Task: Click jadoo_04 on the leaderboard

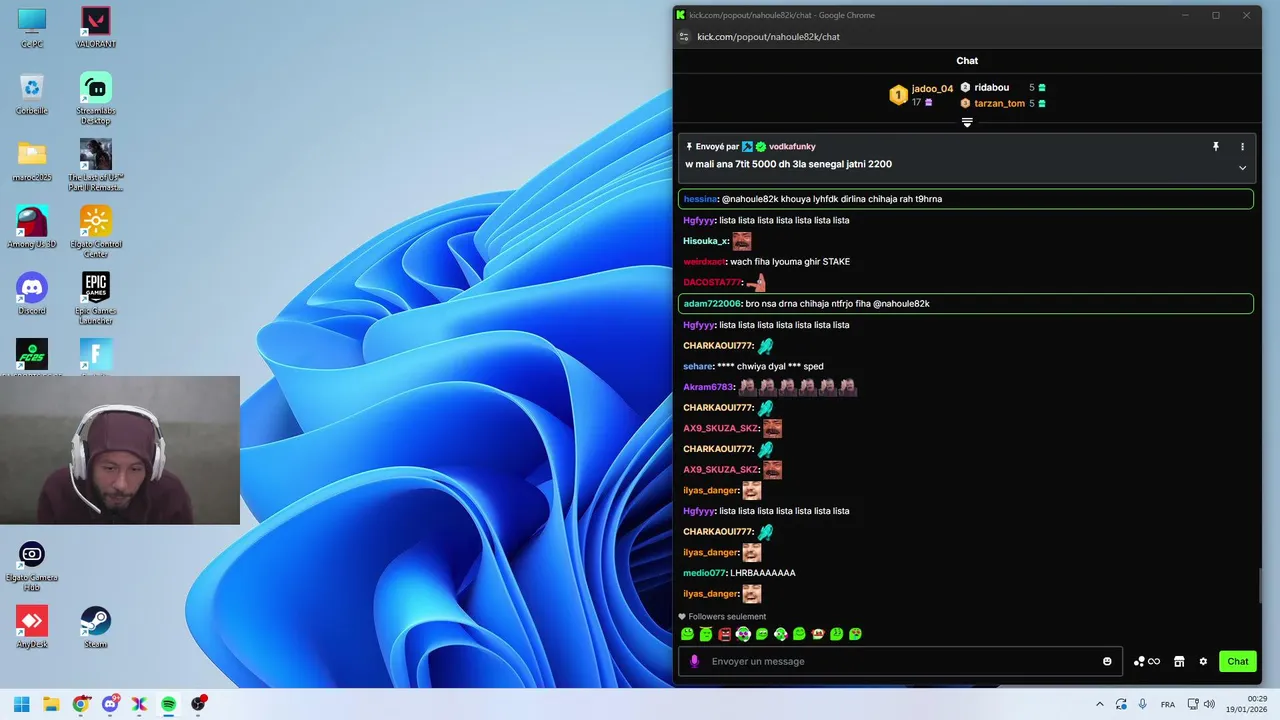Action: point(932,88)
